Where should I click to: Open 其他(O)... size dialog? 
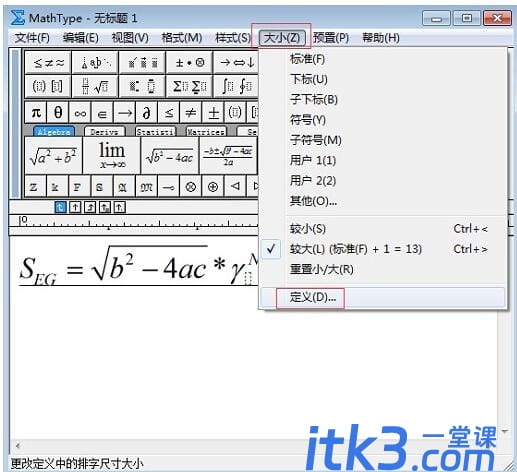[382, 201]
